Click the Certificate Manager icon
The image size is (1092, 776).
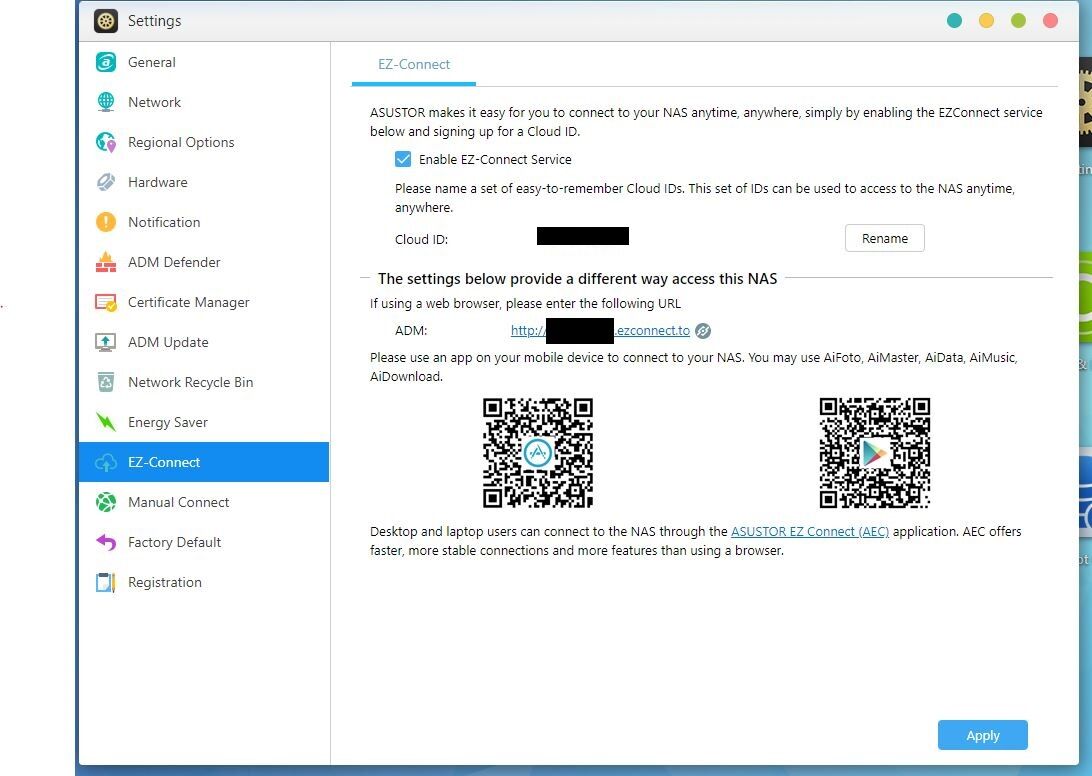point(106,302)
